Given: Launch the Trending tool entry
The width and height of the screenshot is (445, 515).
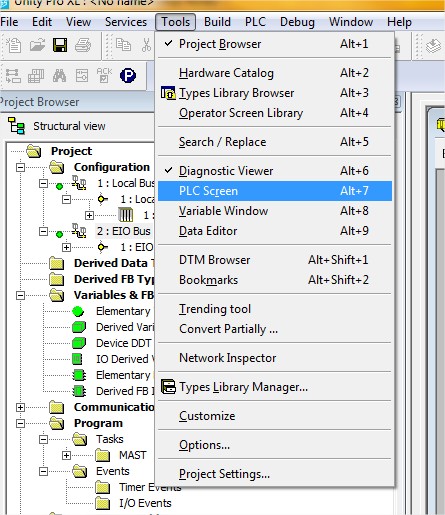Looking at the screenshot, I should pos(275,309).
